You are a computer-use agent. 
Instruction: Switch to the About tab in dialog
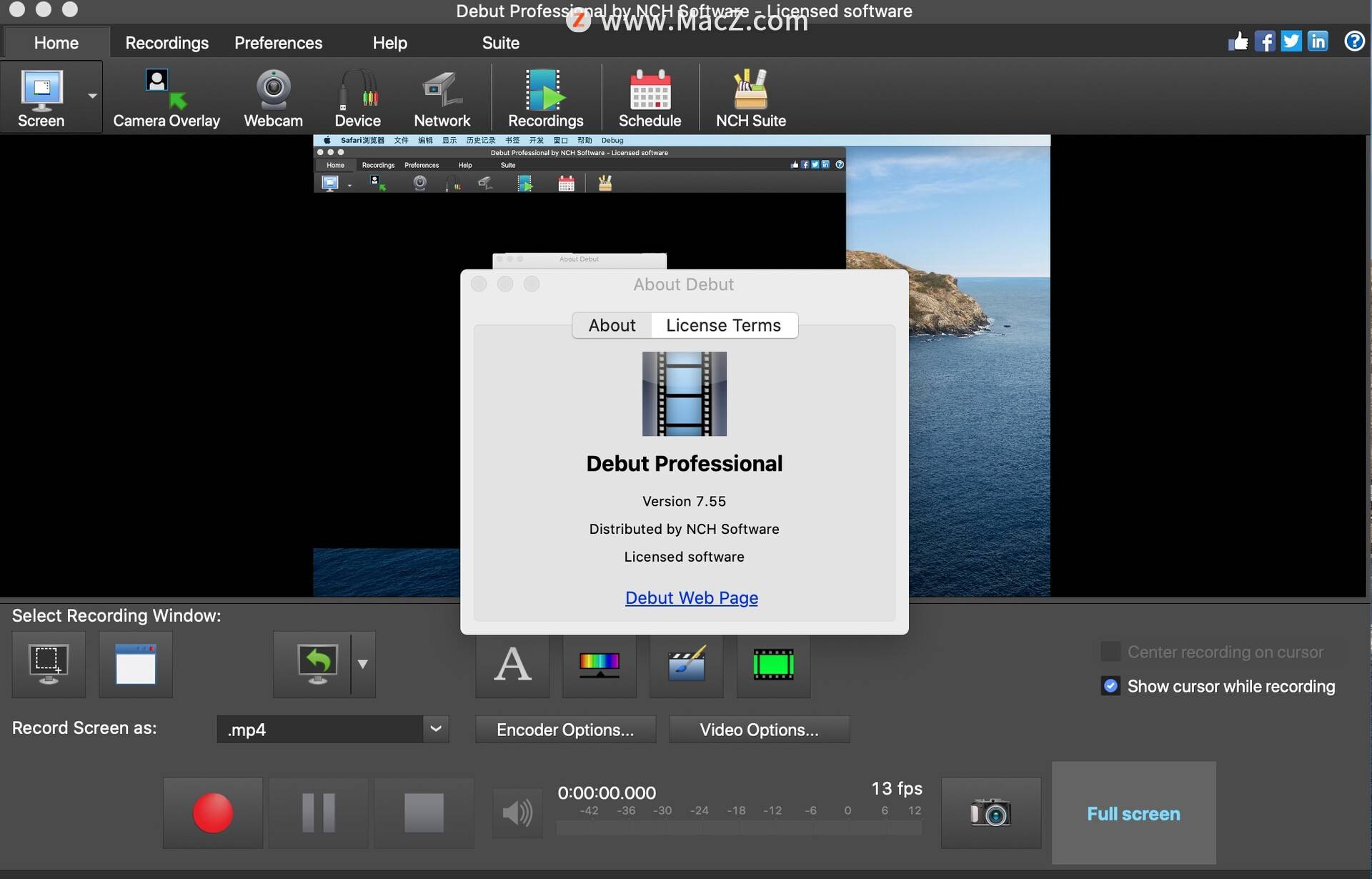click(x=612, y=325)
